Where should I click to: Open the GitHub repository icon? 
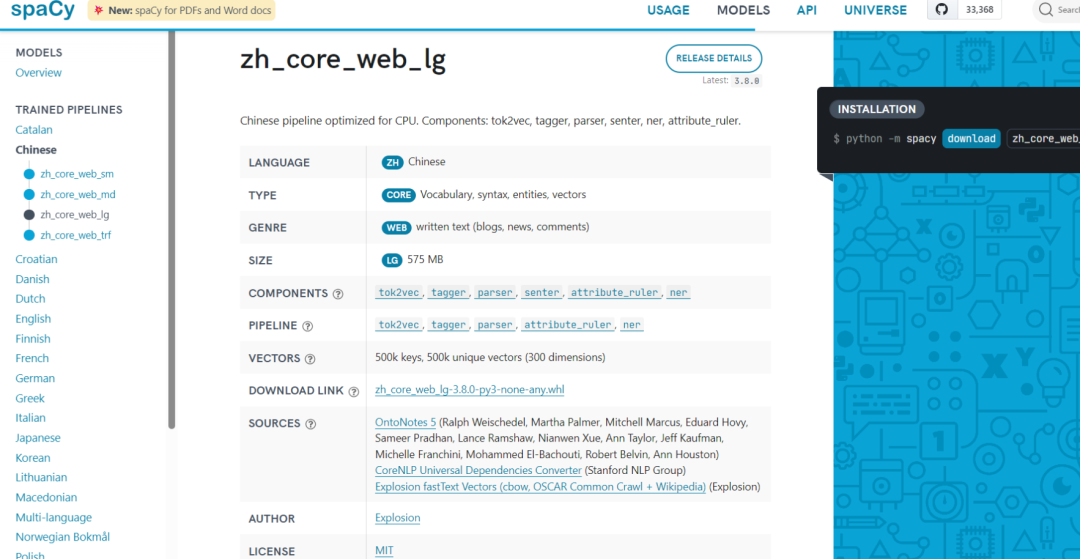(x=942, y=10)
